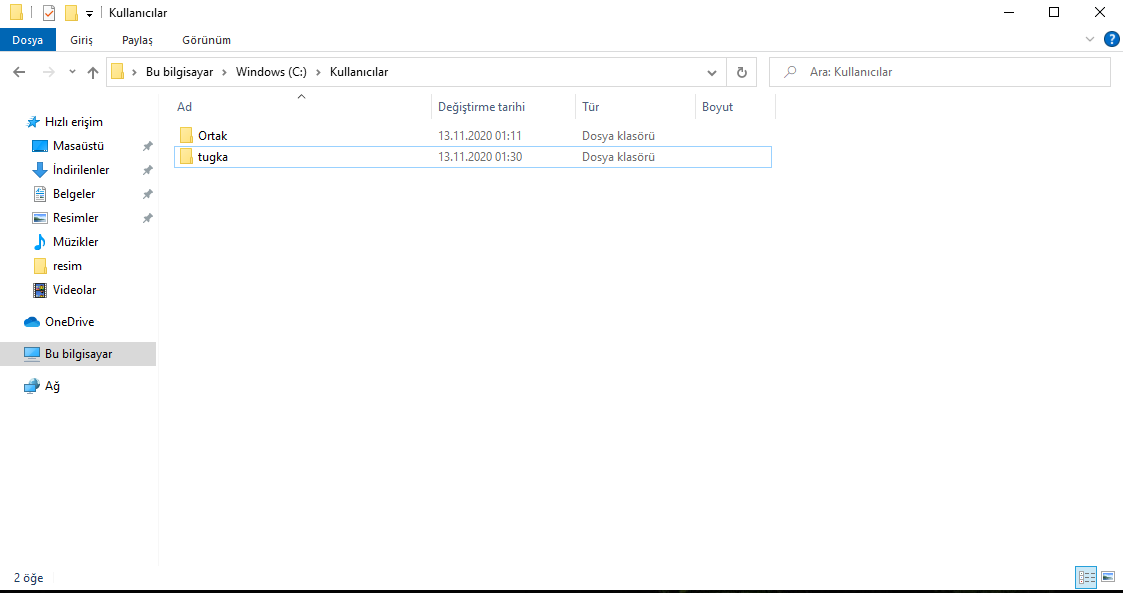1123x593 pixels.
Task: Open Ağ in the navigation pane
Action: [x=52, y=386]
